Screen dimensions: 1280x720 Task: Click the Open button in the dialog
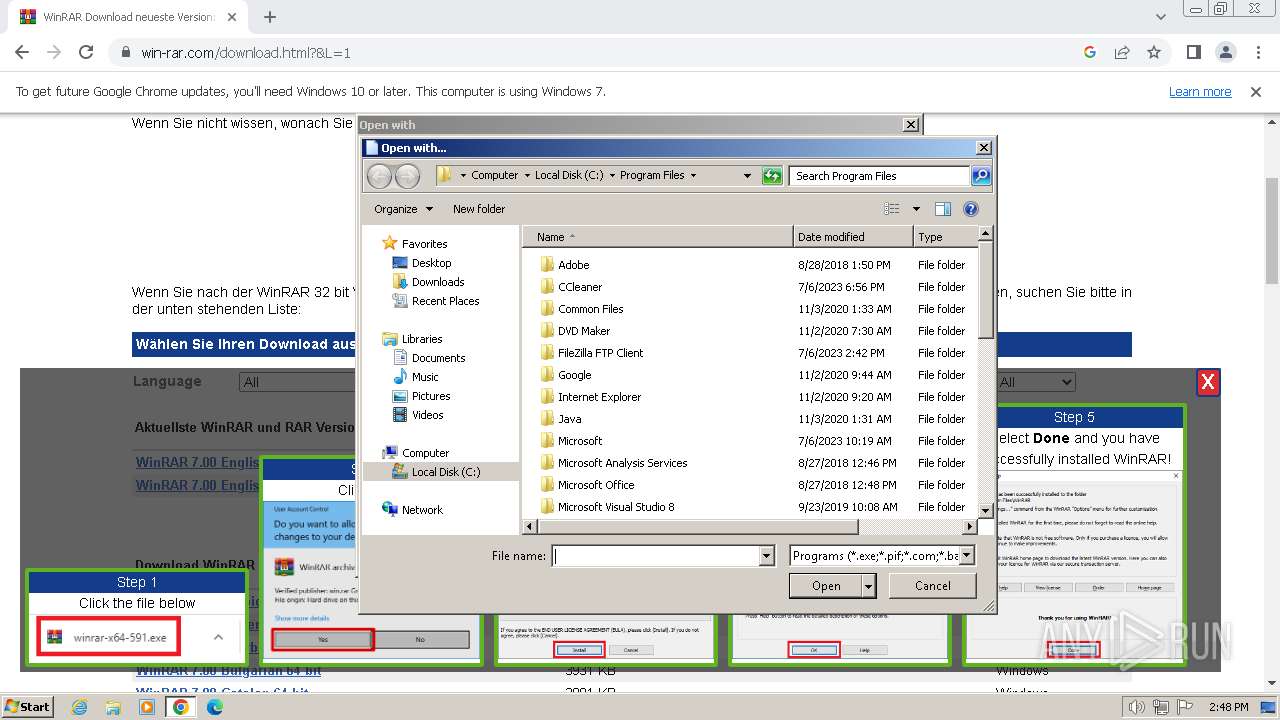click(826, 586)
